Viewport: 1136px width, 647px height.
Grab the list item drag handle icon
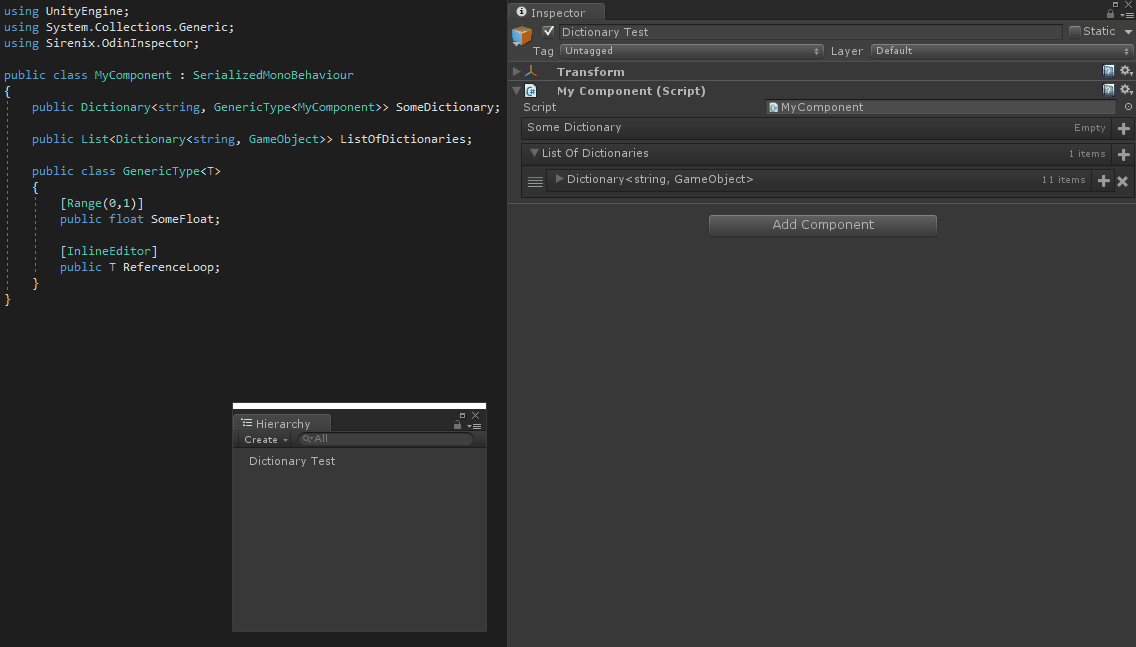pos(535,182)
